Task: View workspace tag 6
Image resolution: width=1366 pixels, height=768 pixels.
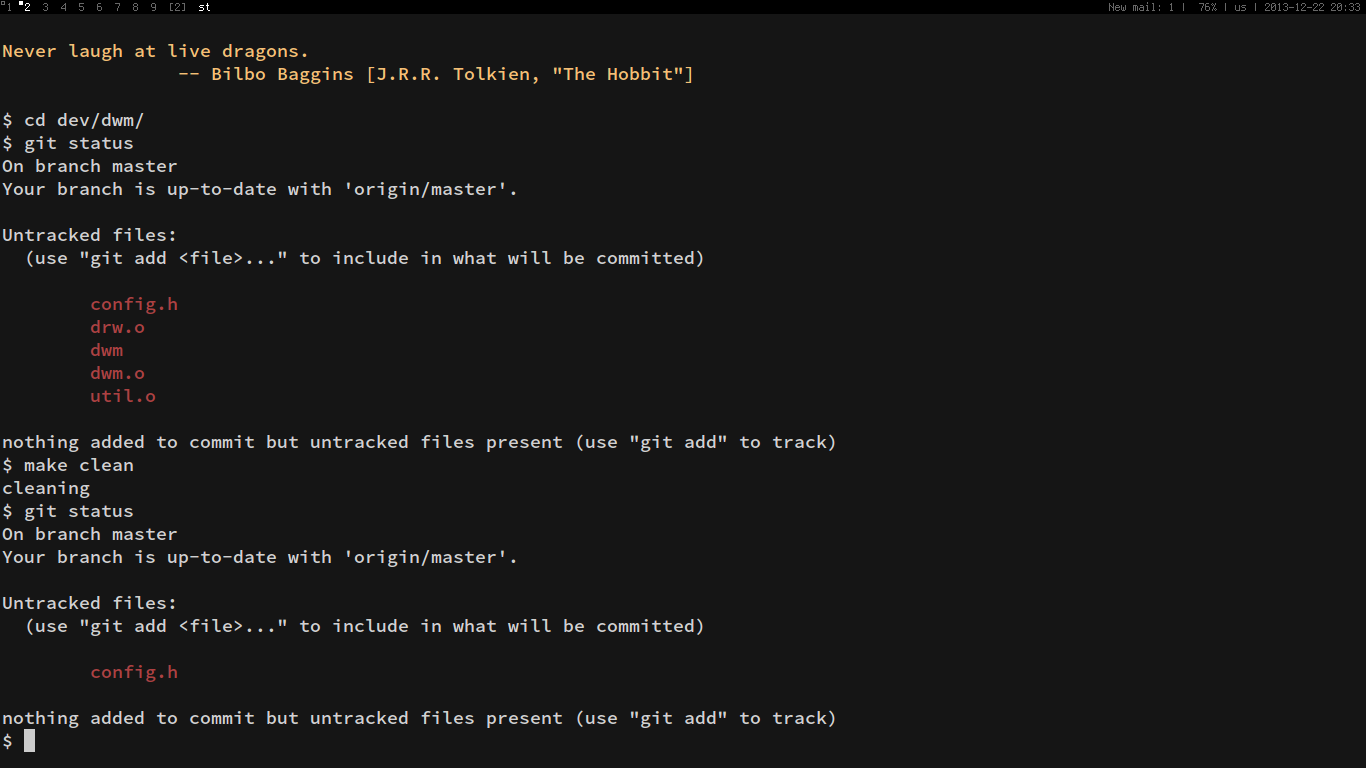Action: pos(99,7)
